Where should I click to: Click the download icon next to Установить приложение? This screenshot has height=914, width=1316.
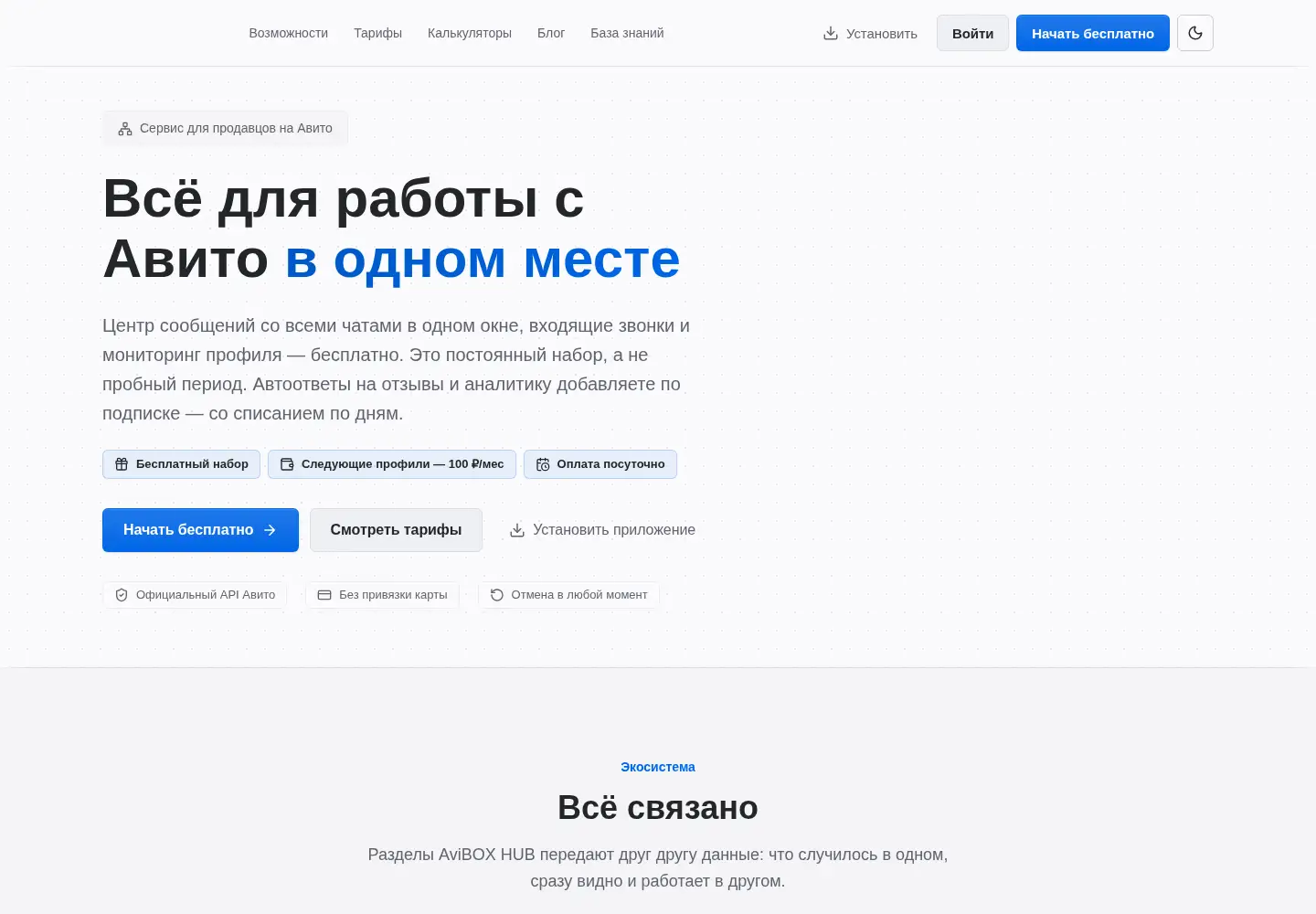[x=517, y=530]
